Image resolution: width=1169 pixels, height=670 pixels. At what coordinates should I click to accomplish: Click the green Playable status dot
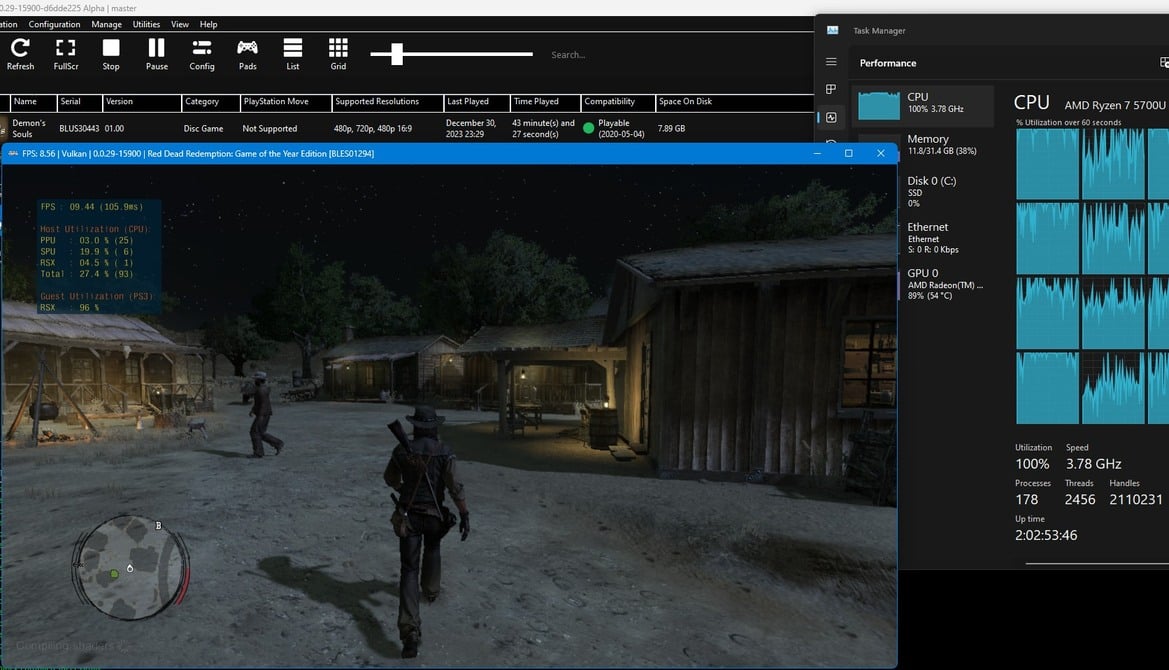[588, 128]
